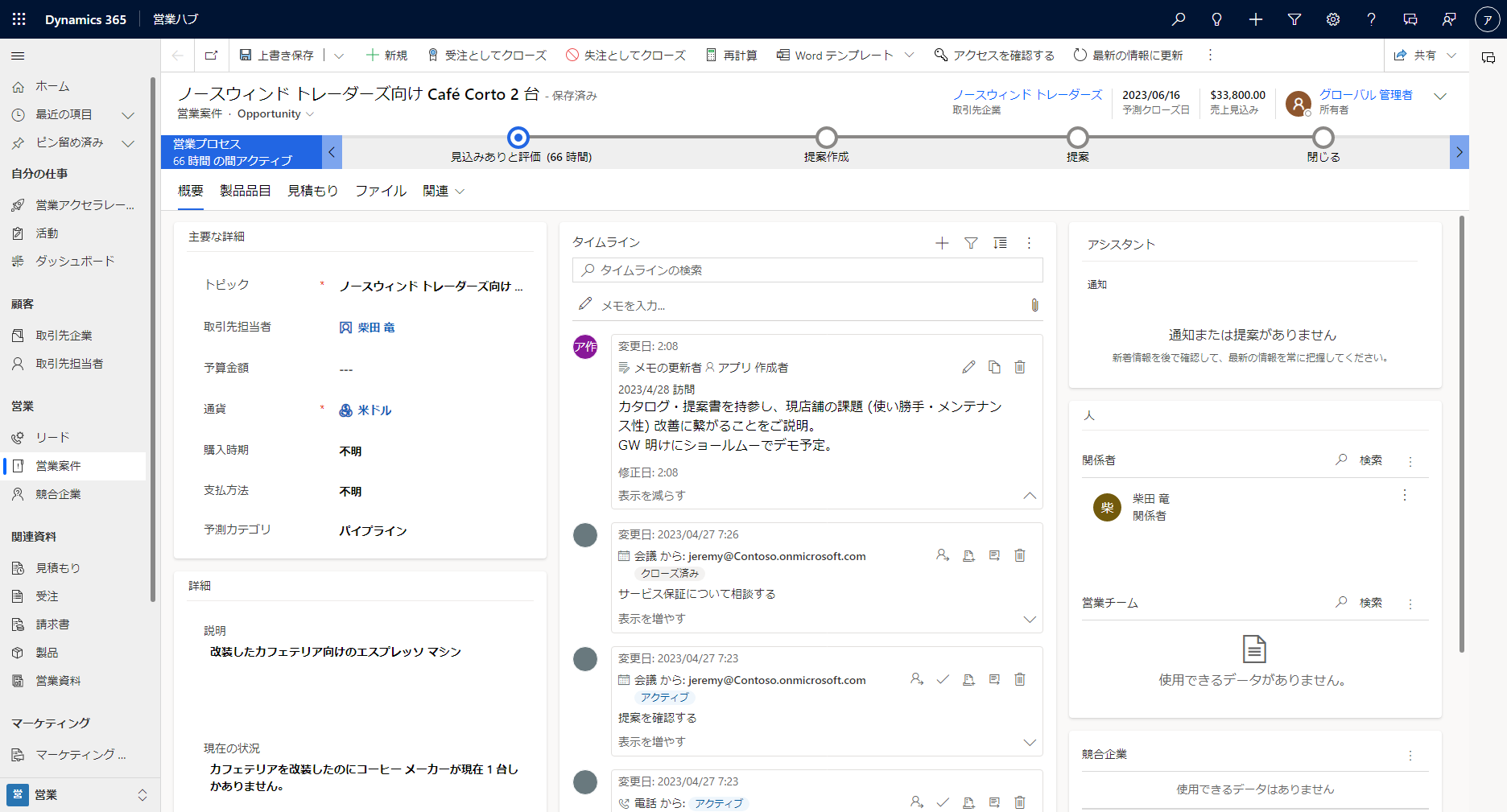Switch area using 営業 selector at bottom

(x=79, y=795)
